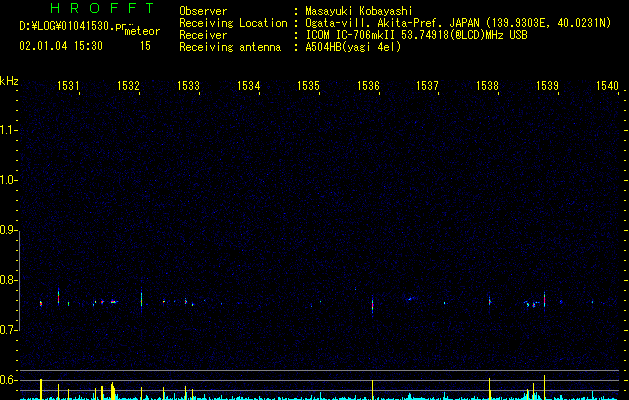Select the ICOM IC-706mkII receiver text
629x400 pixels.
[x=416, y=35]
